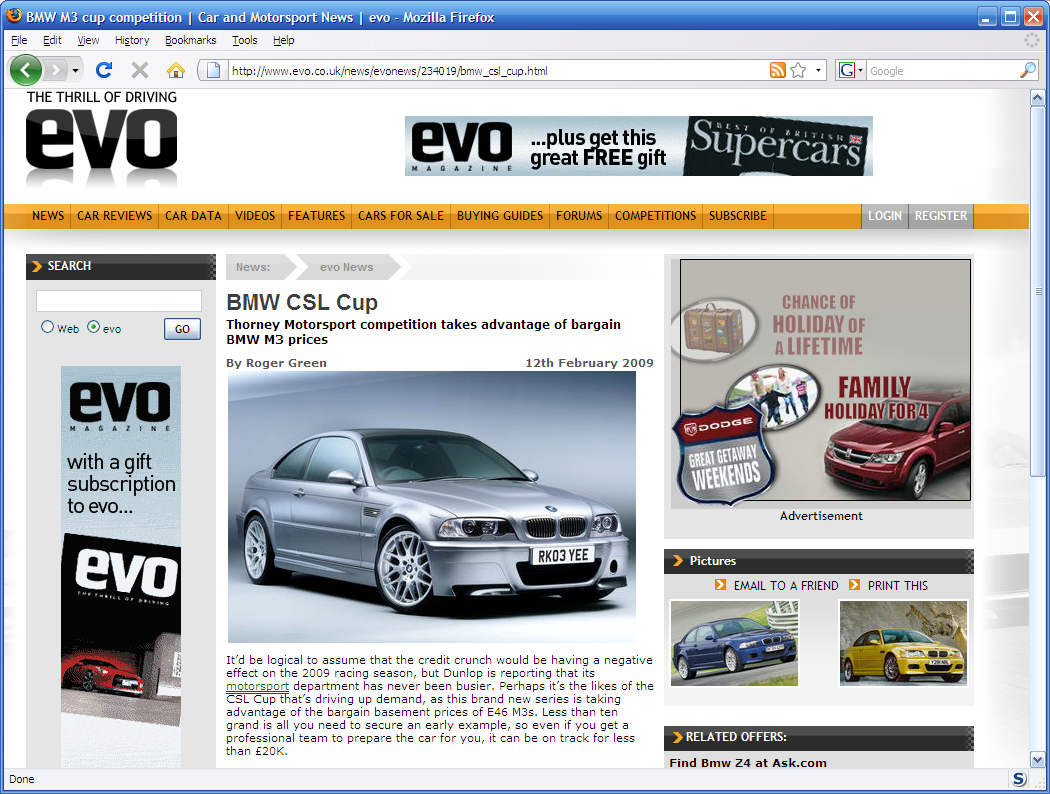Open CAR DATA in the navigation bar

[x=193, y=216]
